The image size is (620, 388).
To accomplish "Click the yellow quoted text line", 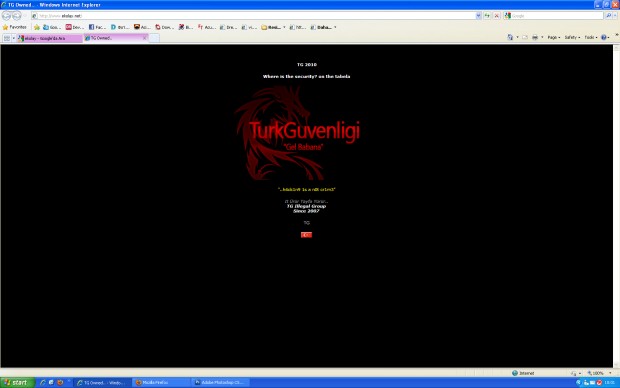I will (306, 189).
